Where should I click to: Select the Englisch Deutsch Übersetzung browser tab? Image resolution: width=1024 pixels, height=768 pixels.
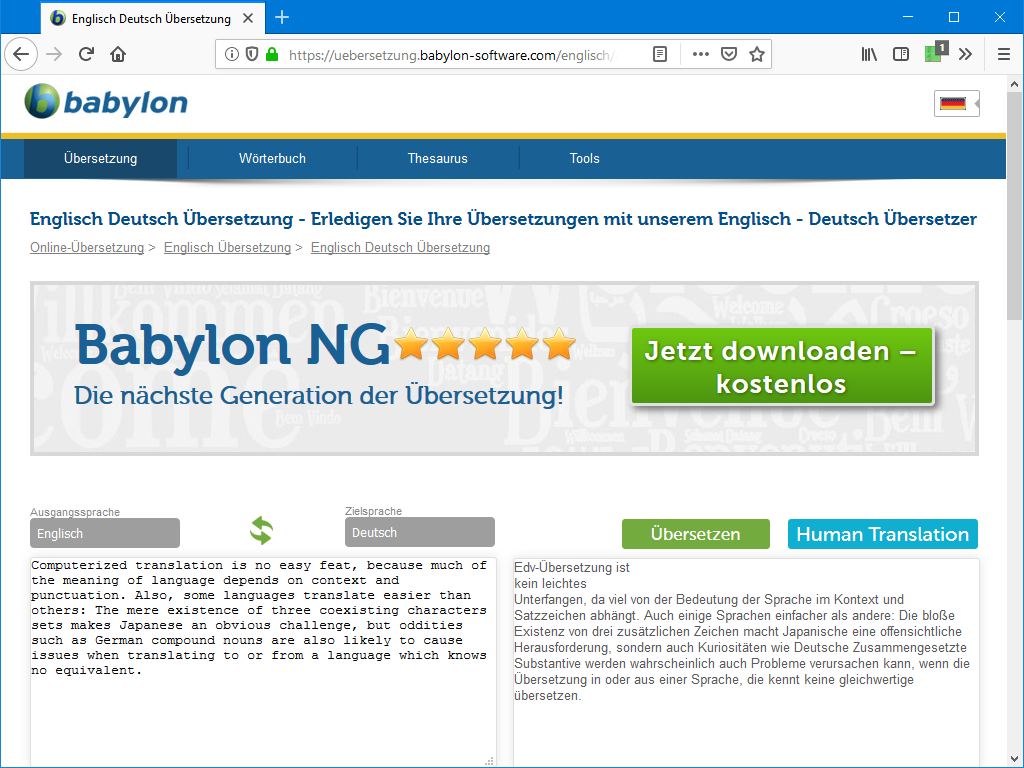tap(153, 18)
